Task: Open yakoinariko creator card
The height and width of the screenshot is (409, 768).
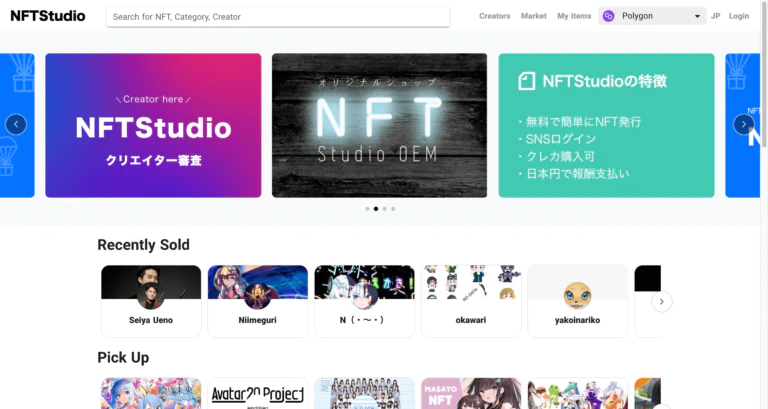Action: pyautogui.click(x=577, y=301)
